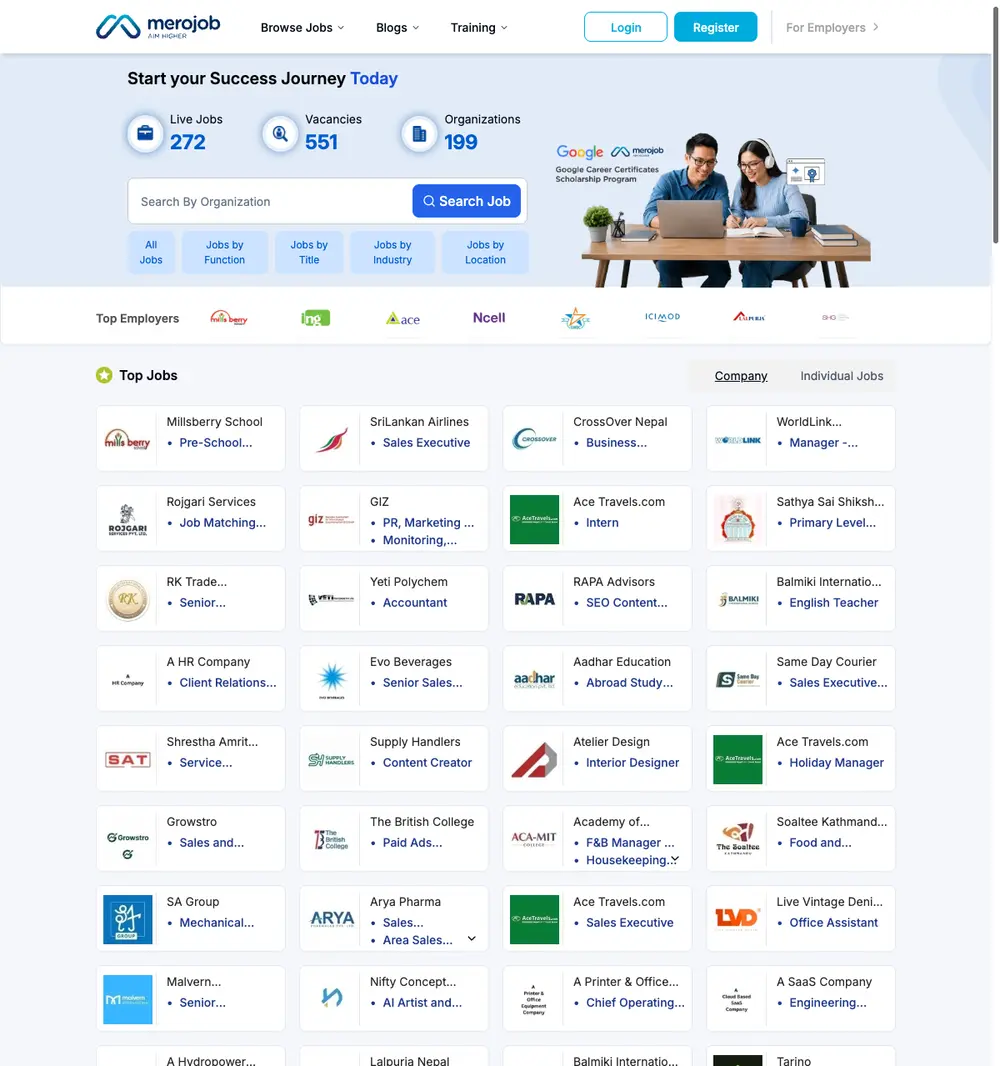The width and height of the screenshot is (1000, 1066).
Task: Open the Office Assistant job link
Action: pos(833,923)
